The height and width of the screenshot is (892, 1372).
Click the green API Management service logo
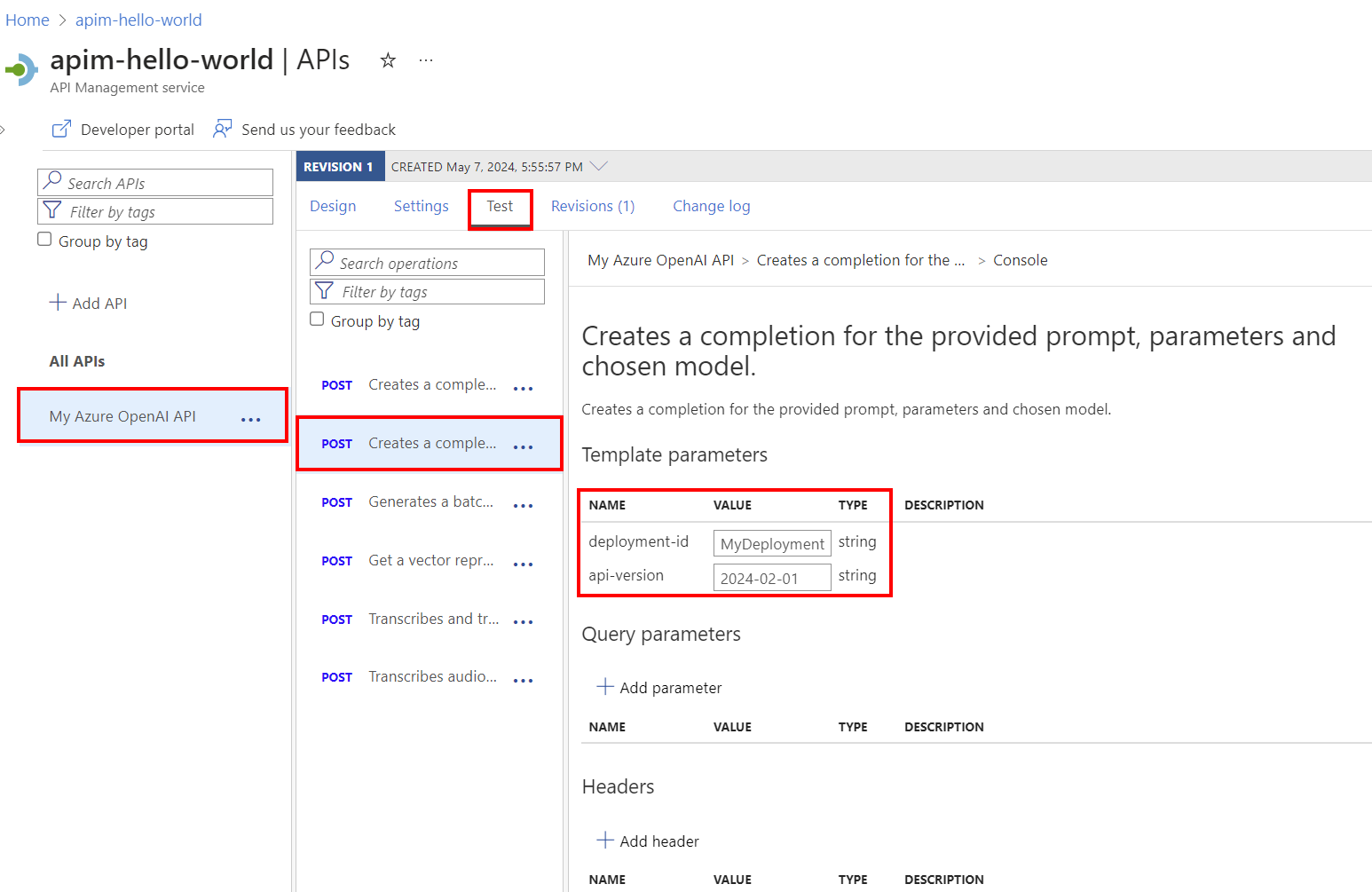coord(20,68)
